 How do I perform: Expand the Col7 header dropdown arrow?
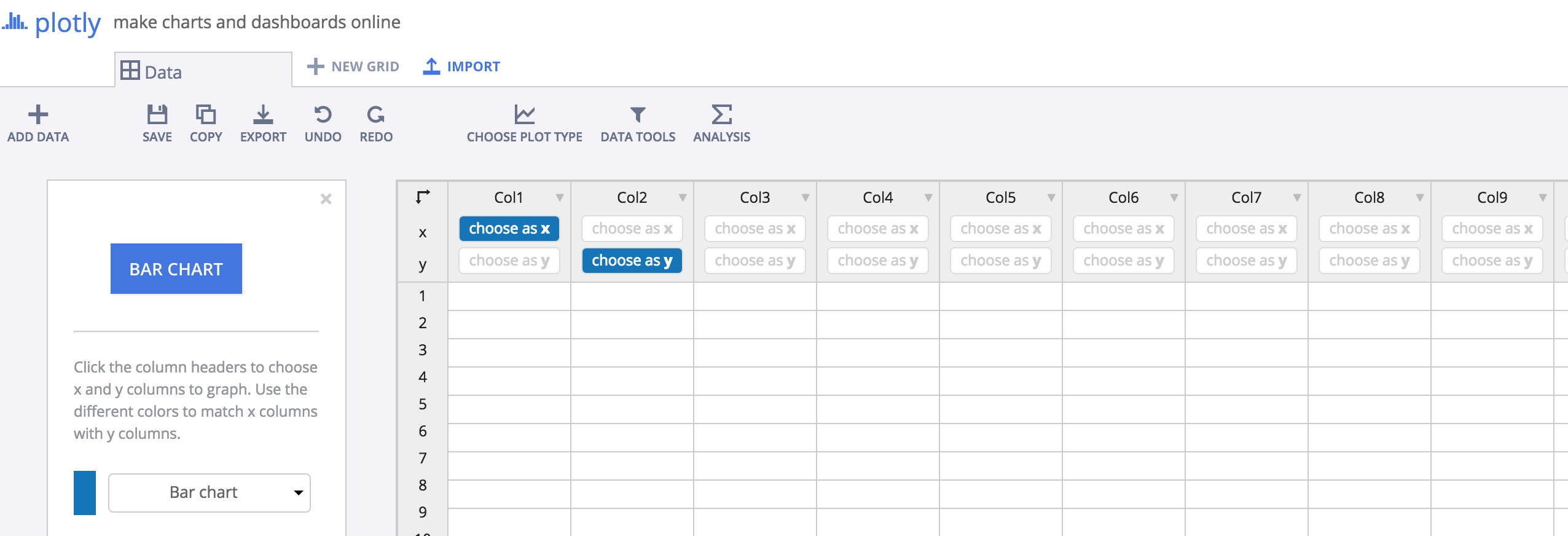[1297, 197]
